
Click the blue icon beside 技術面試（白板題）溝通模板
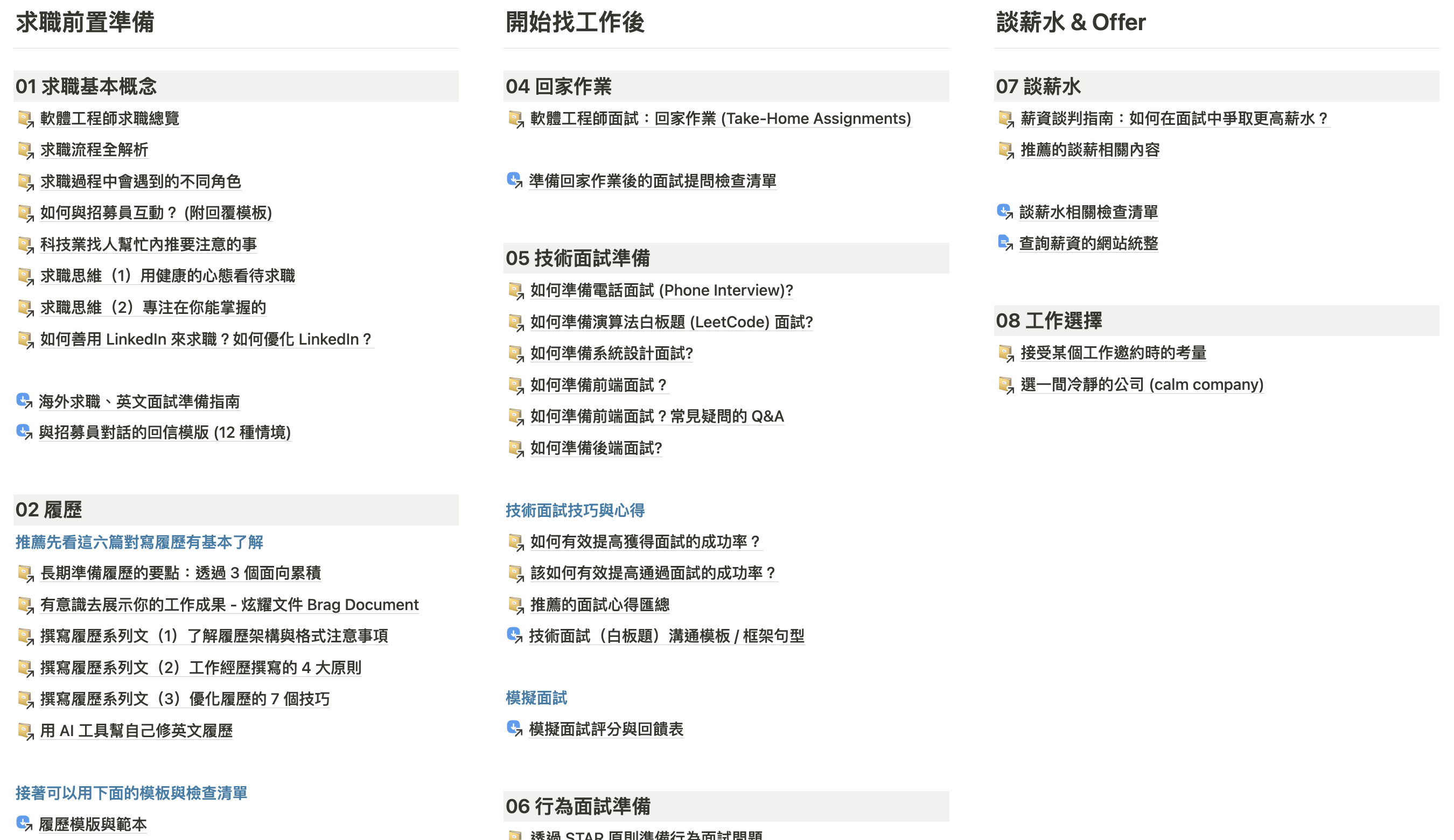(515, 636)
